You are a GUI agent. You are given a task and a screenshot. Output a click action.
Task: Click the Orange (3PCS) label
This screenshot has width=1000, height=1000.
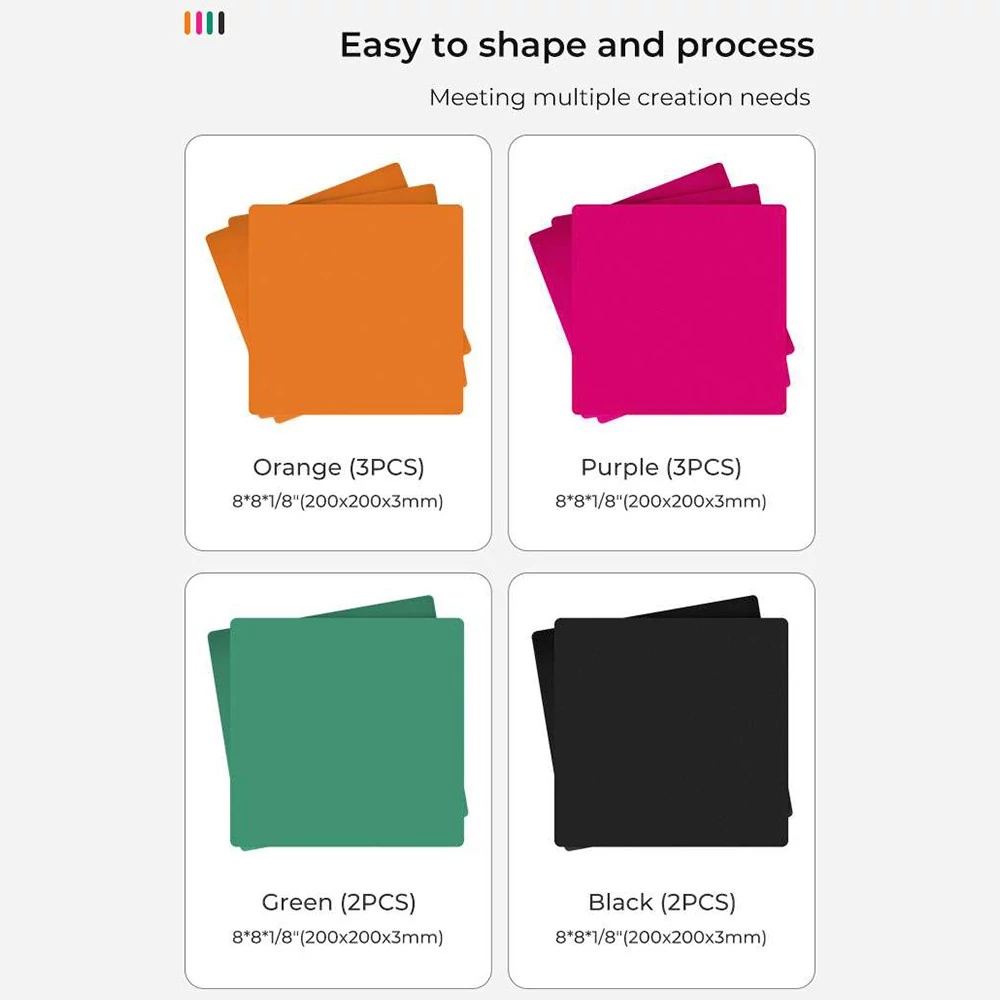click(339, 467)
